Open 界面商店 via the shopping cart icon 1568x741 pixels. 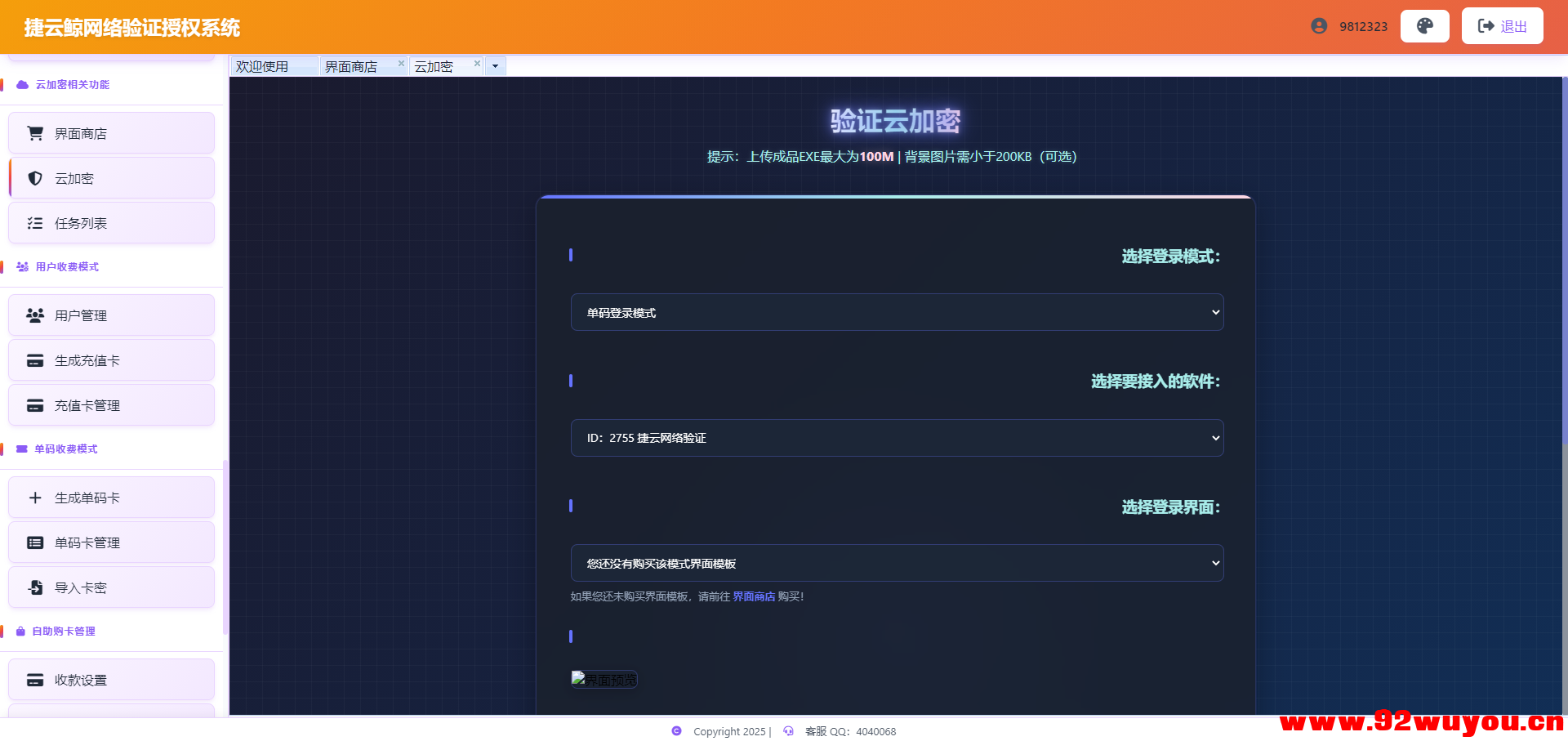click(34, 132)
